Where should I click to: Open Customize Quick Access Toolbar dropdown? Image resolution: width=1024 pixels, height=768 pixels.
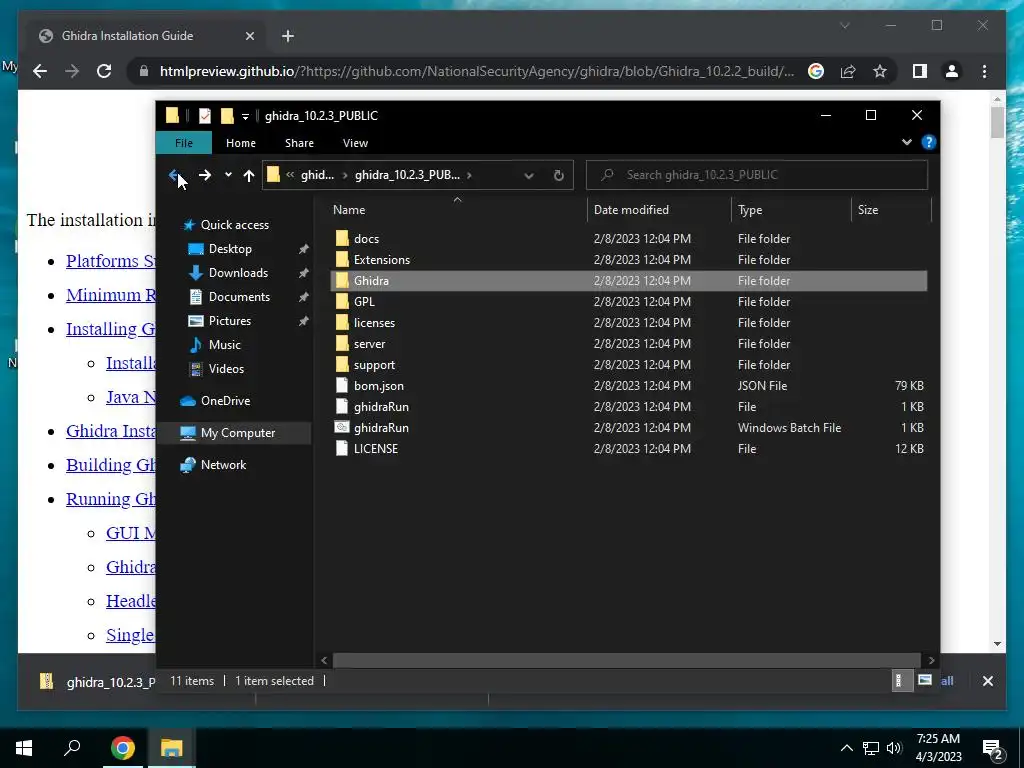(x=245, y=116)
